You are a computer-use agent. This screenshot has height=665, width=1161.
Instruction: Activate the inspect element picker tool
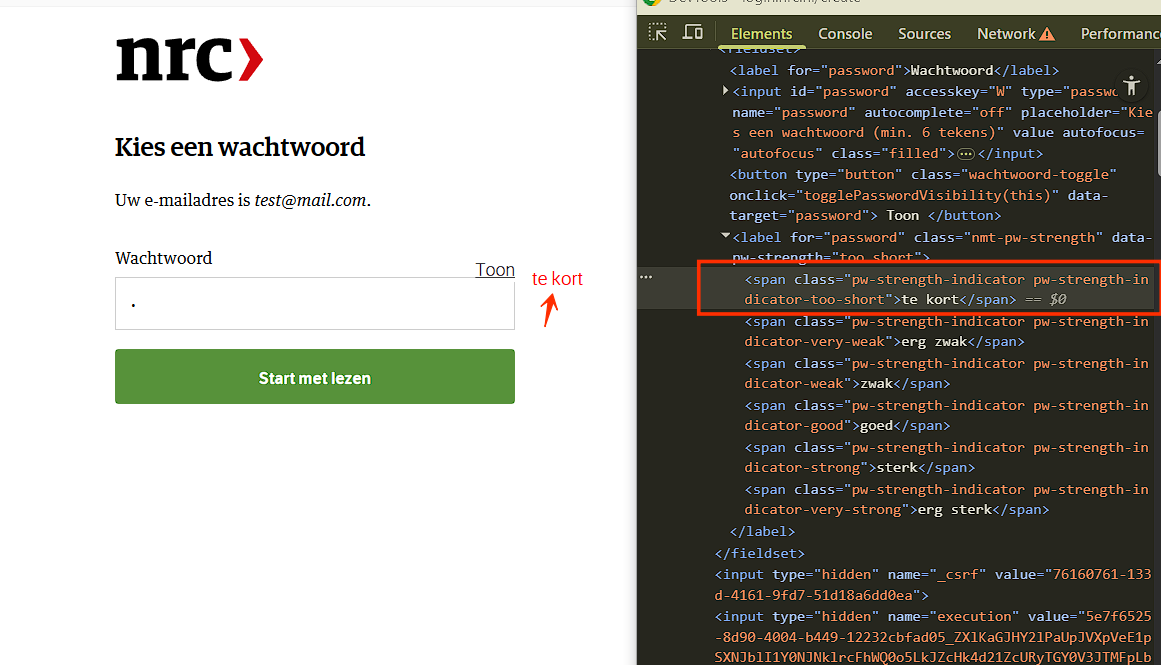(657, 33)
